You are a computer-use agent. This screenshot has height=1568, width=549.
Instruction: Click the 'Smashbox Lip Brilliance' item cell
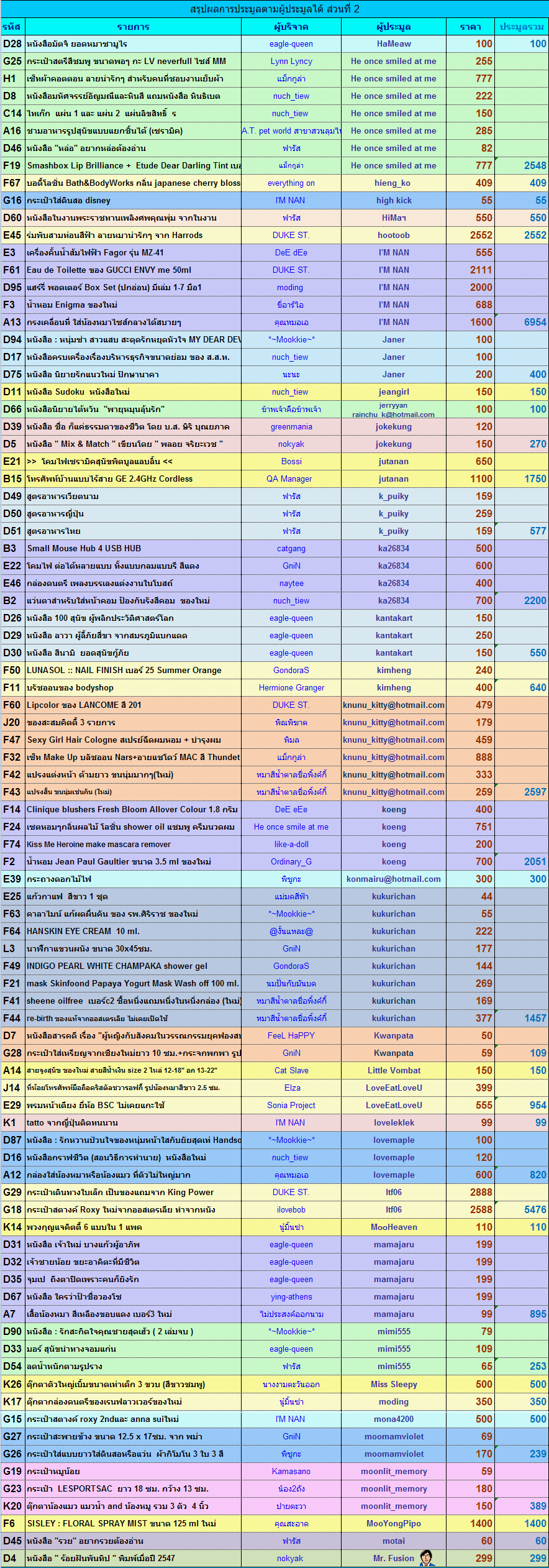coord(133,166)
